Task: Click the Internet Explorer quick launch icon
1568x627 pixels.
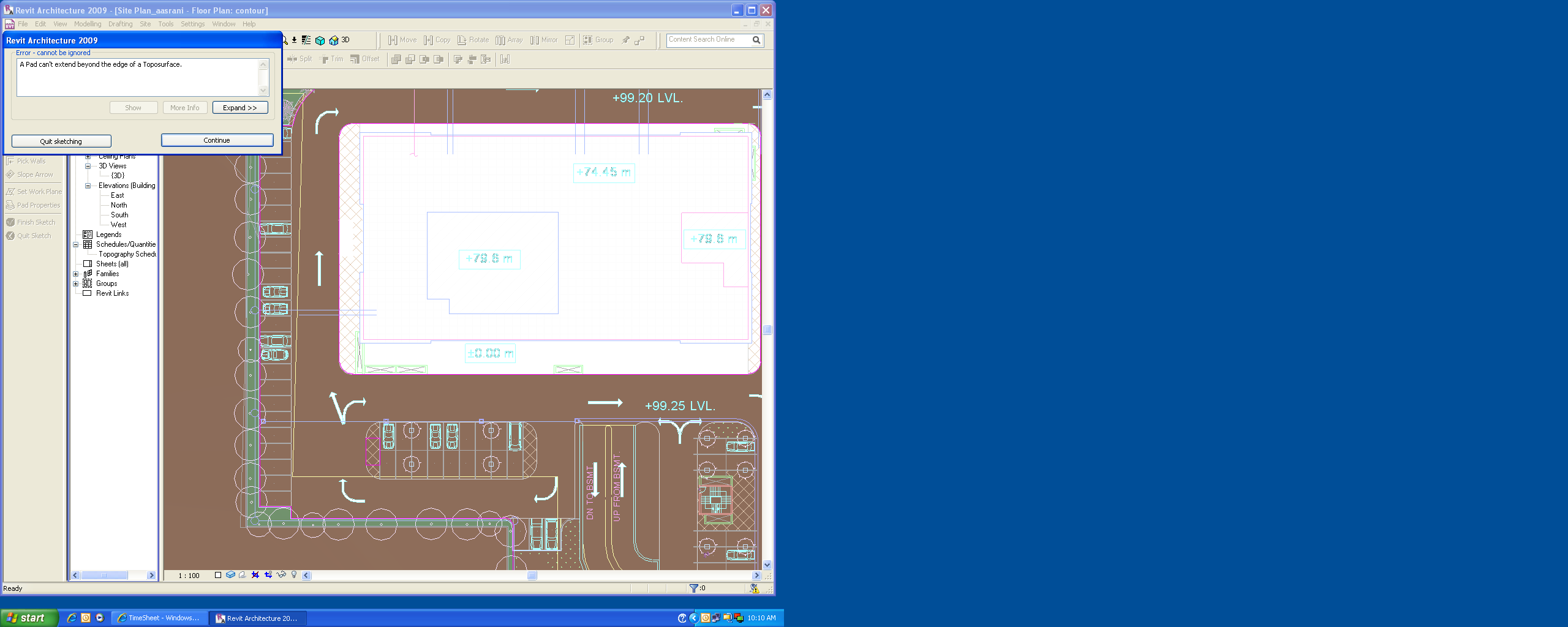Action: coord(72,618)
